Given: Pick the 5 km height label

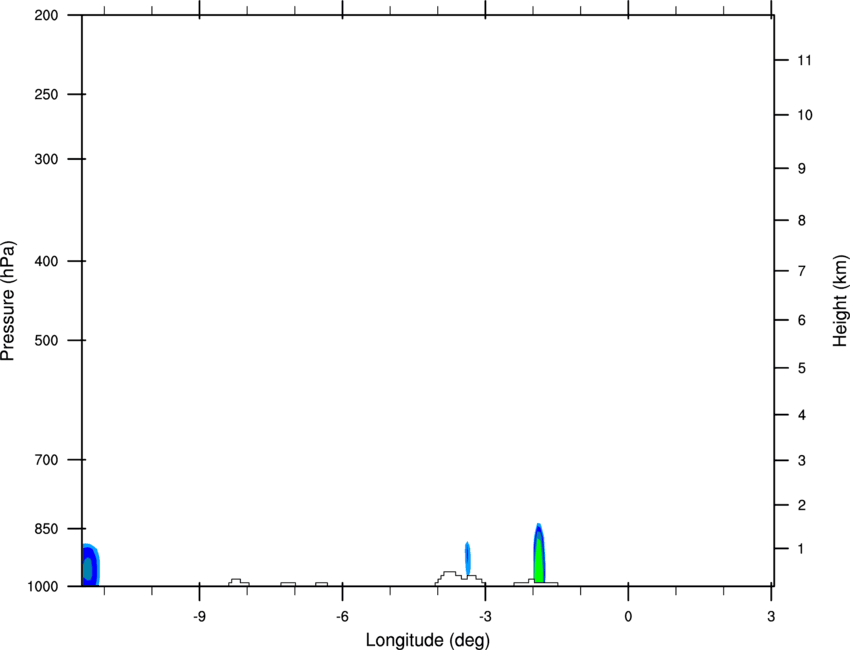Looking at the screenshot, I should (802, 369).
